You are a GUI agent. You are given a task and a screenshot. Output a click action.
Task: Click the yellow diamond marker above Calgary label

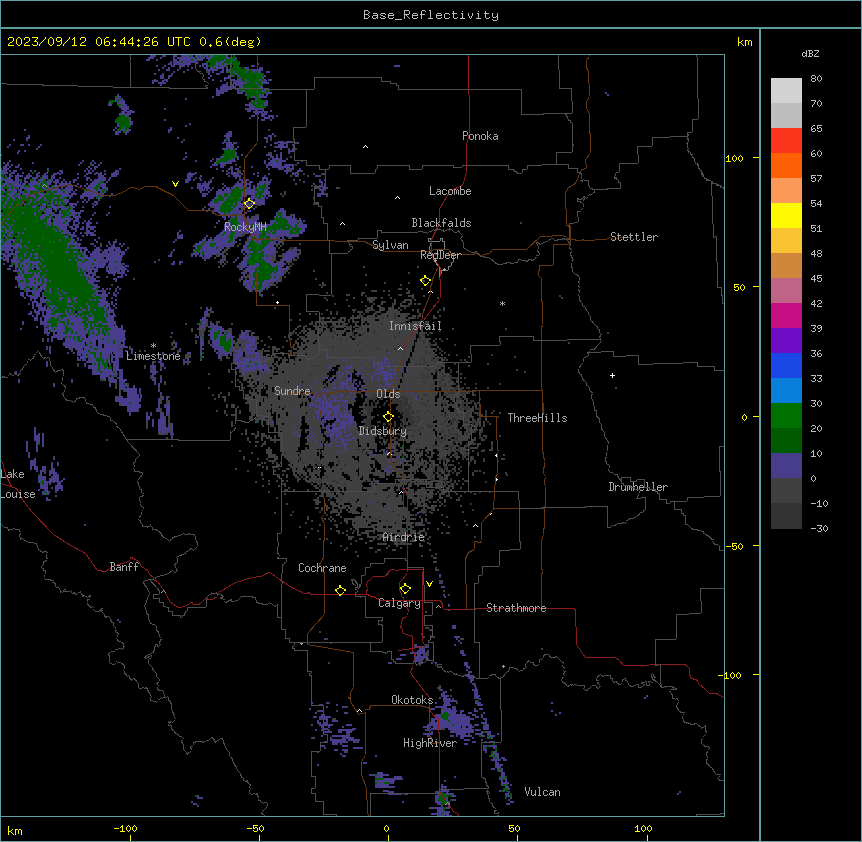pos(405,589)
